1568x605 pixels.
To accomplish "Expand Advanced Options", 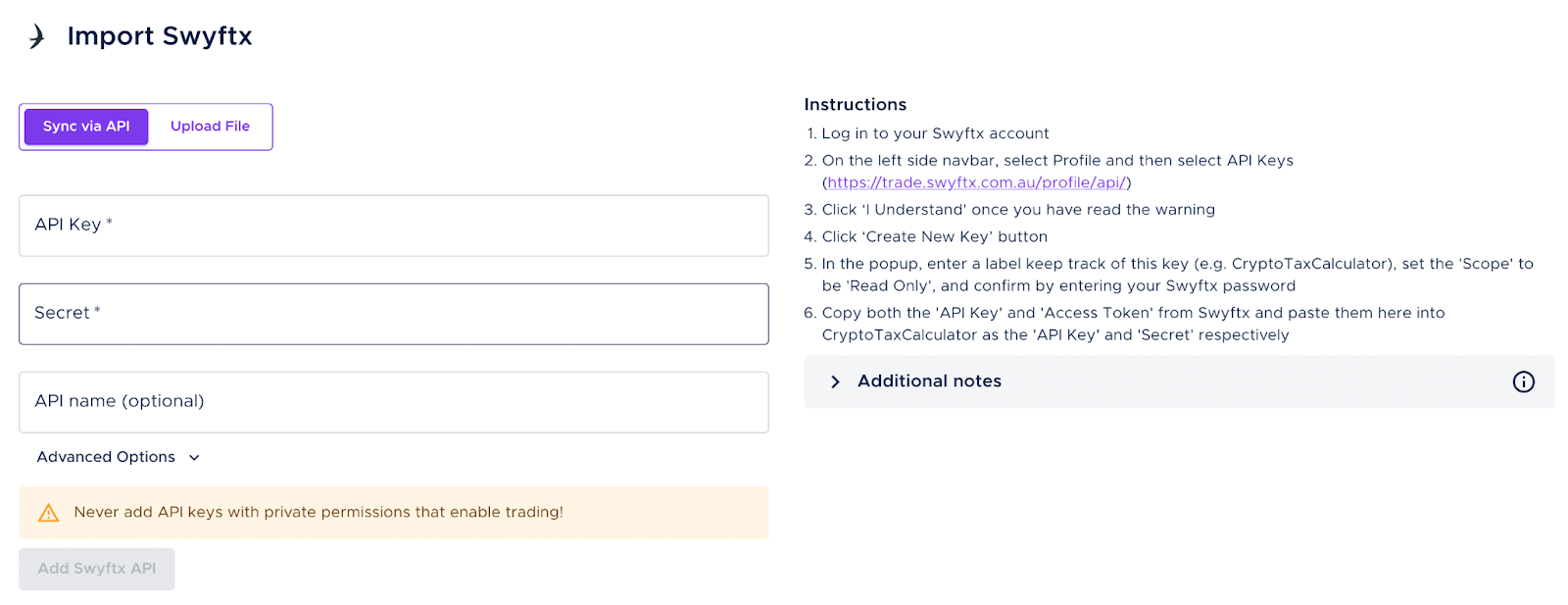I will tap(119, 457).
